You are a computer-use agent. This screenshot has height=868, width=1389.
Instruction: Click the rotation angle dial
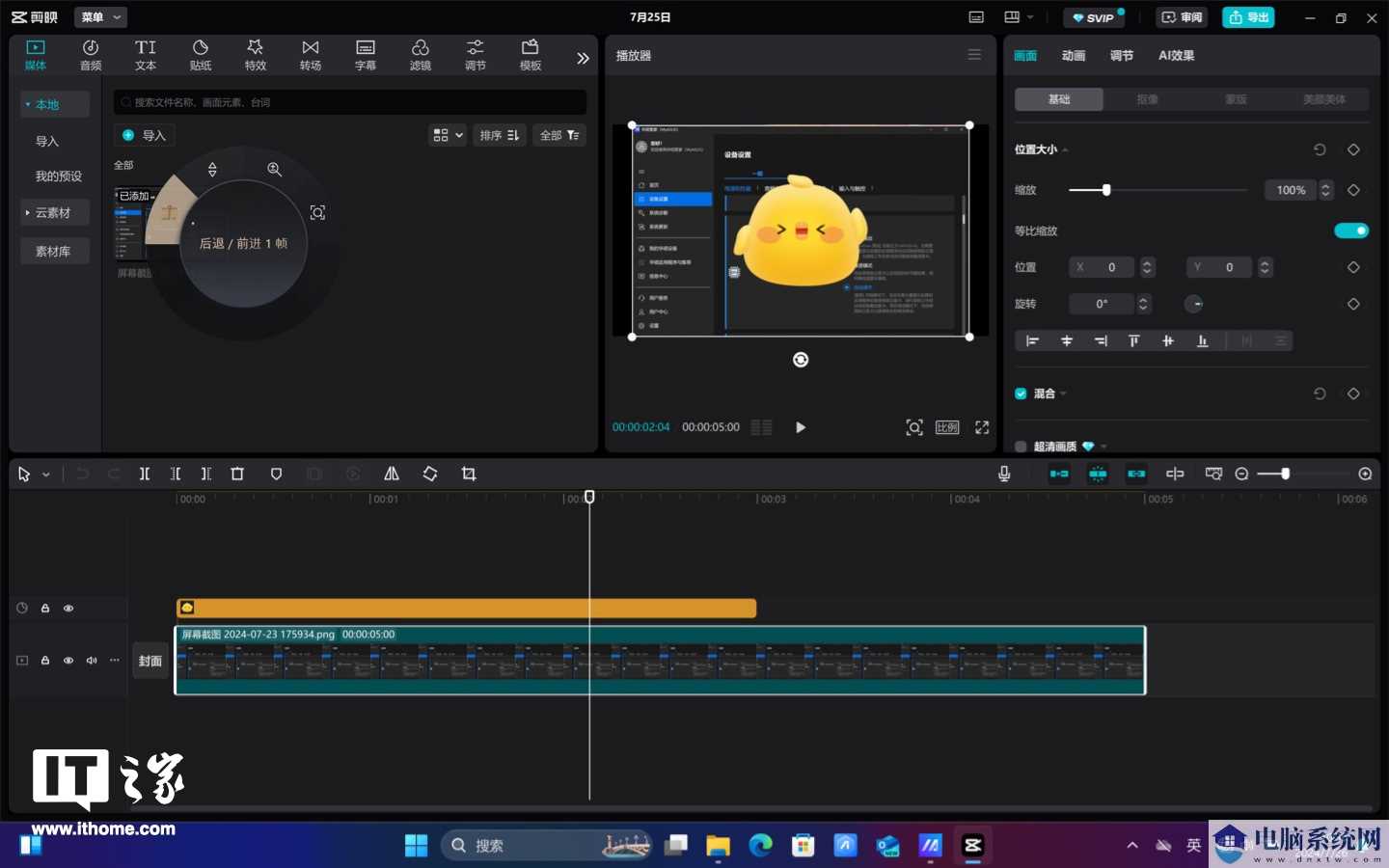pos(1194,304)
